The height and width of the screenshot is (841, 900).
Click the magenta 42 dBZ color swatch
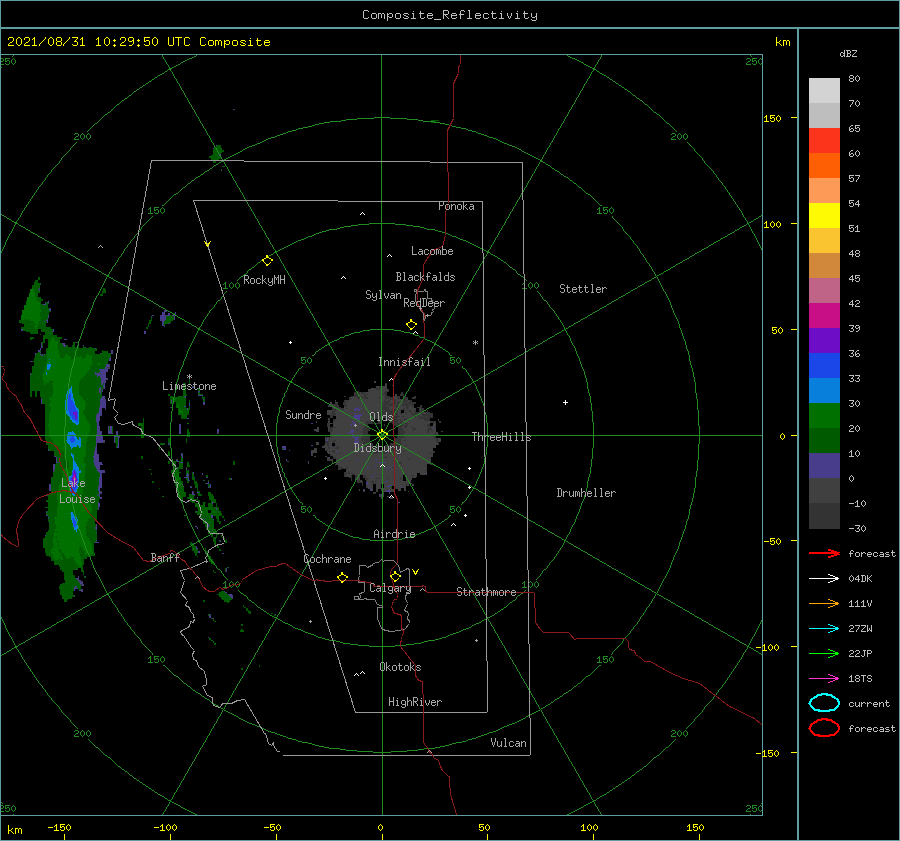click(824, 315)
